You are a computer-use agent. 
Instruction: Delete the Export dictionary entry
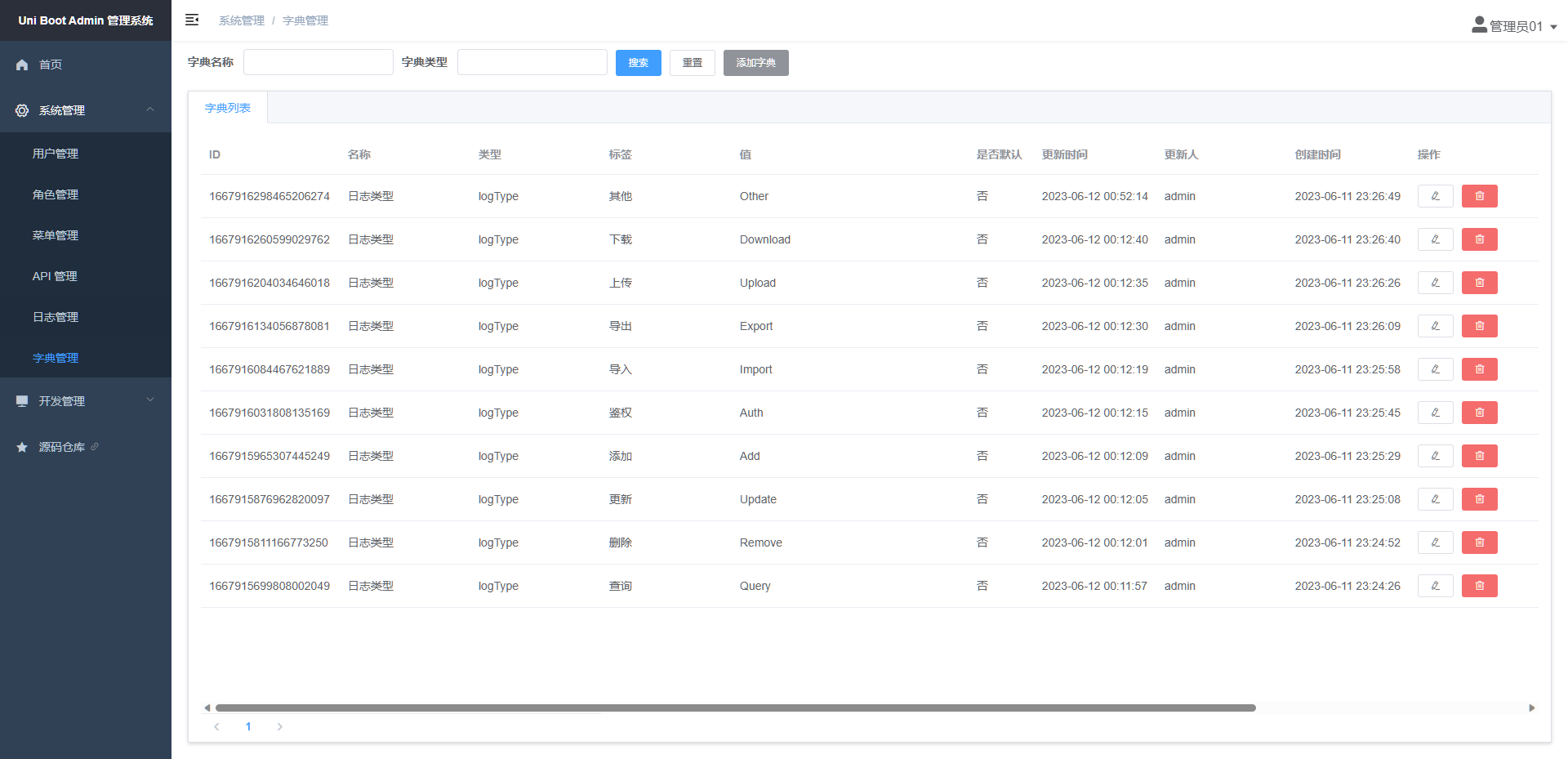coord(1479,326)
